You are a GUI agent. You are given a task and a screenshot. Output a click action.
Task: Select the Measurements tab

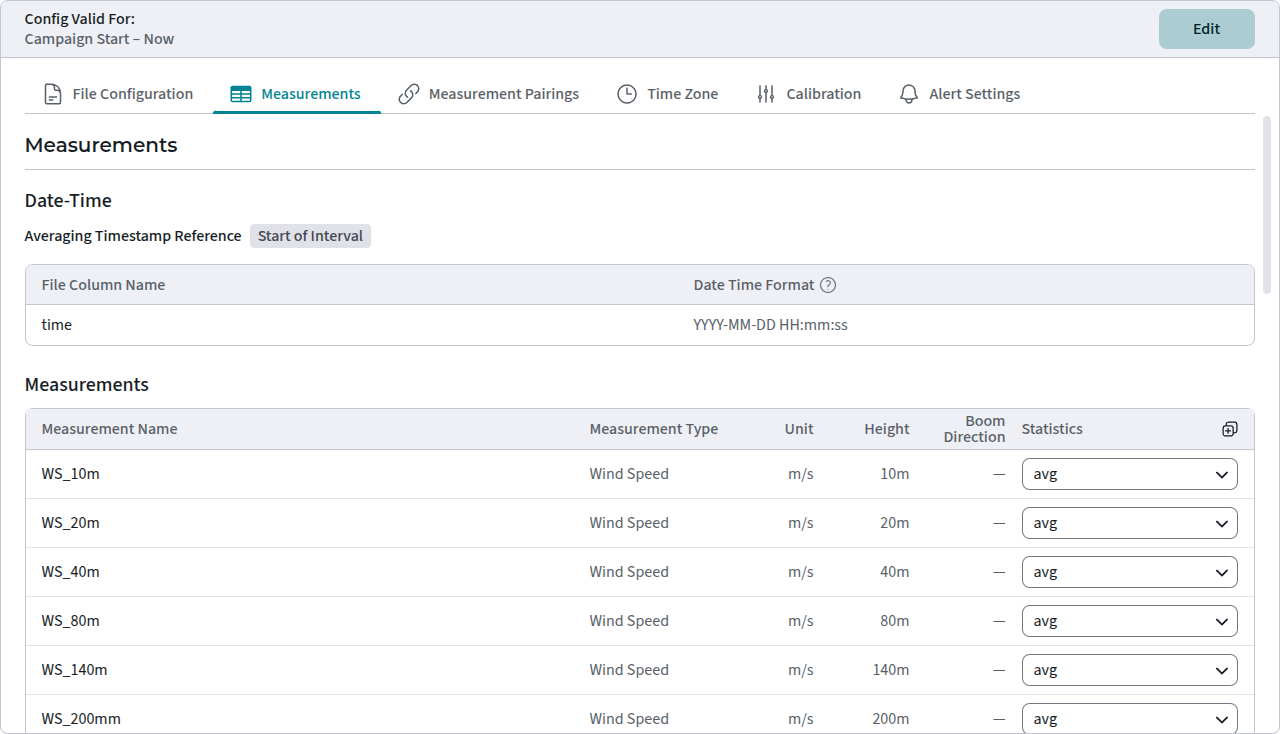tap(296, 94)
